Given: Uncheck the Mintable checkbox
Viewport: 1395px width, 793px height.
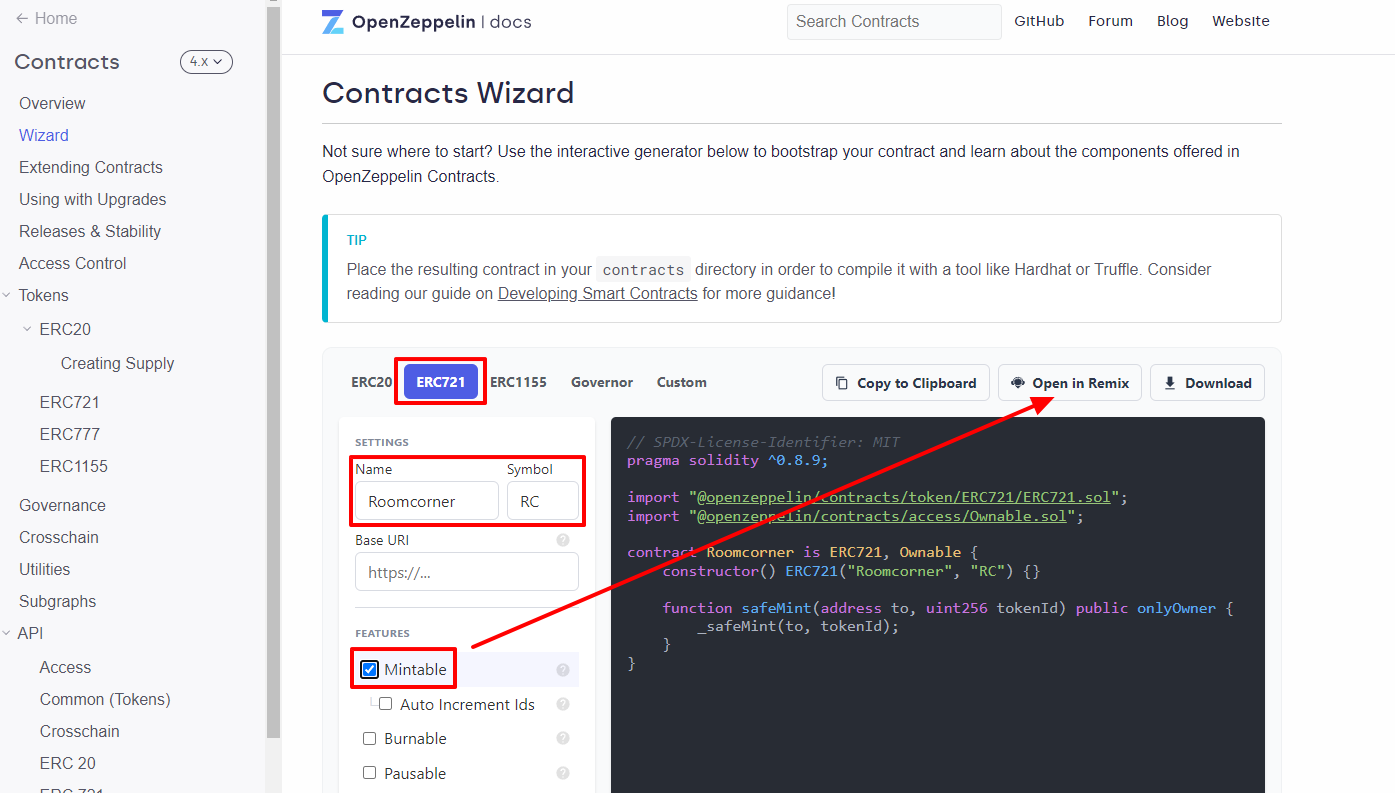Looking at the screenshot, I should tap(370, 669).
